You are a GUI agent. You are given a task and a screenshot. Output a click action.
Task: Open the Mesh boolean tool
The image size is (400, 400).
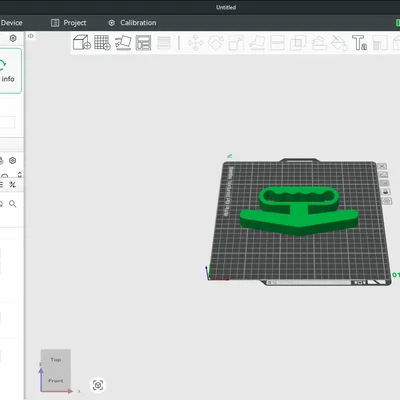coord(298,43)
